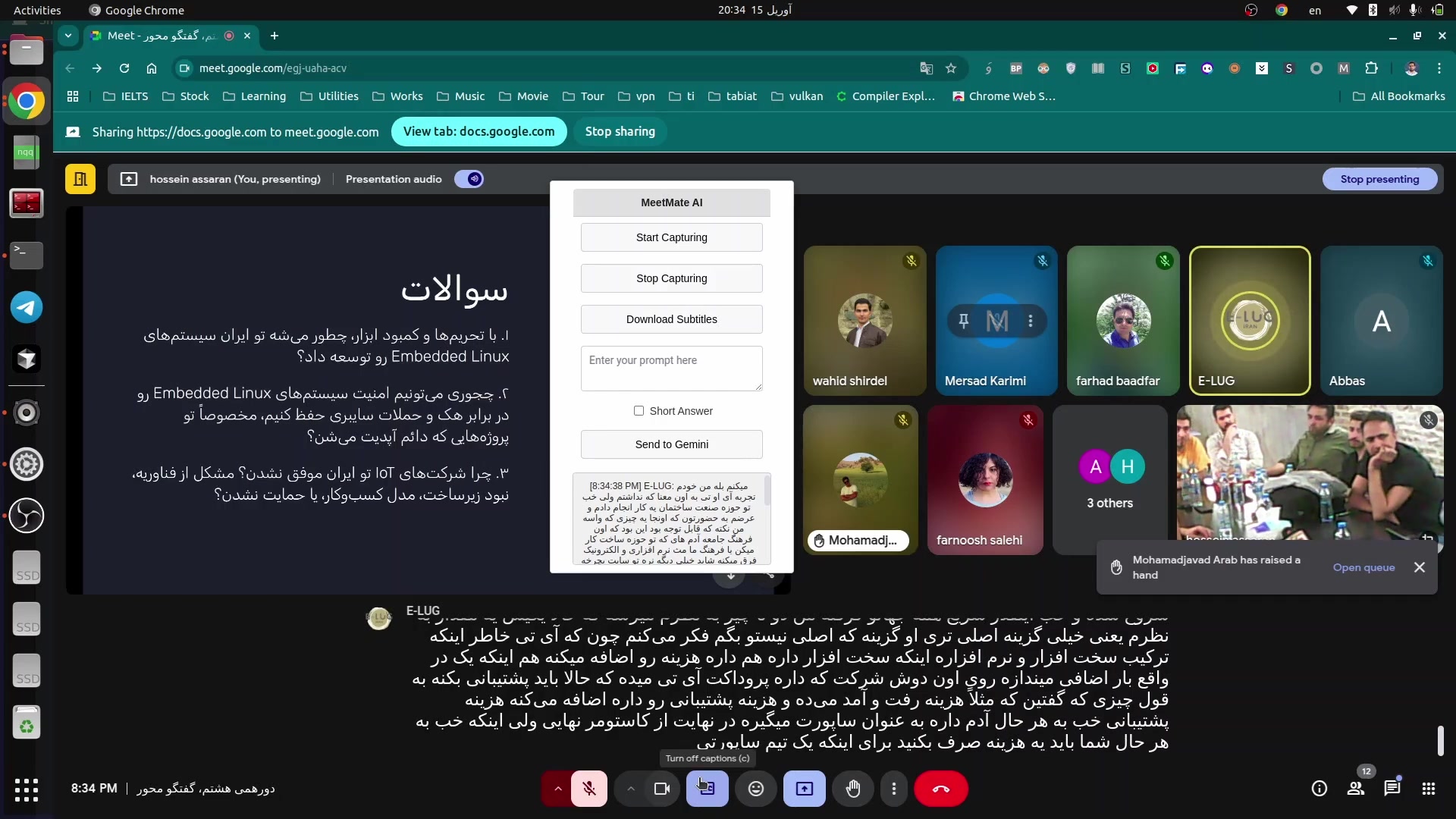Open the activities grid icon
The height and width of the screenshot is (819, 1456).
tap(1429, 789)
